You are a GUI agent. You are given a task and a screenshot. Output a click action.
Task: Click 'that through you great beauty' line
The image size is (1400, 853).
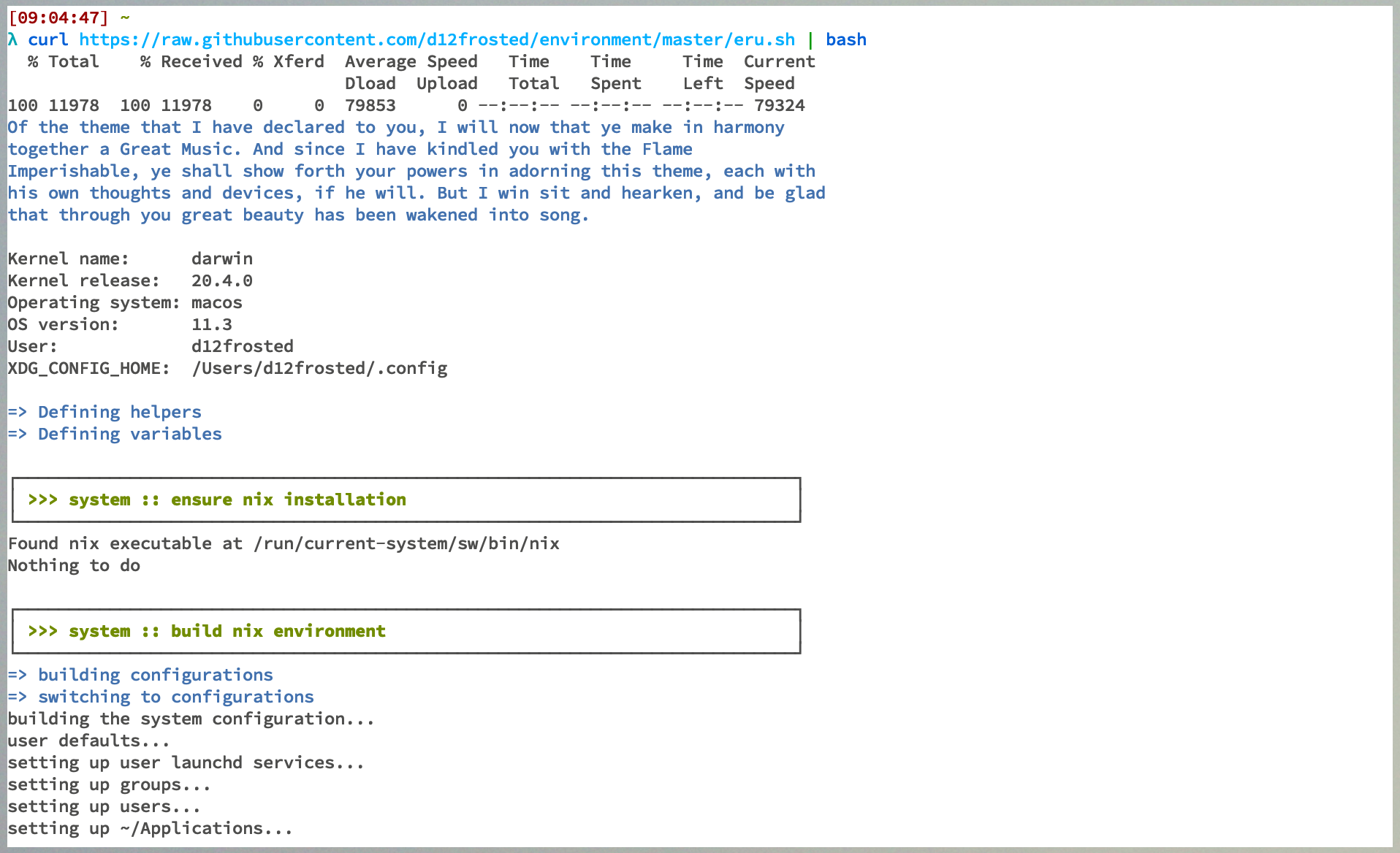(x=298, y=215)
